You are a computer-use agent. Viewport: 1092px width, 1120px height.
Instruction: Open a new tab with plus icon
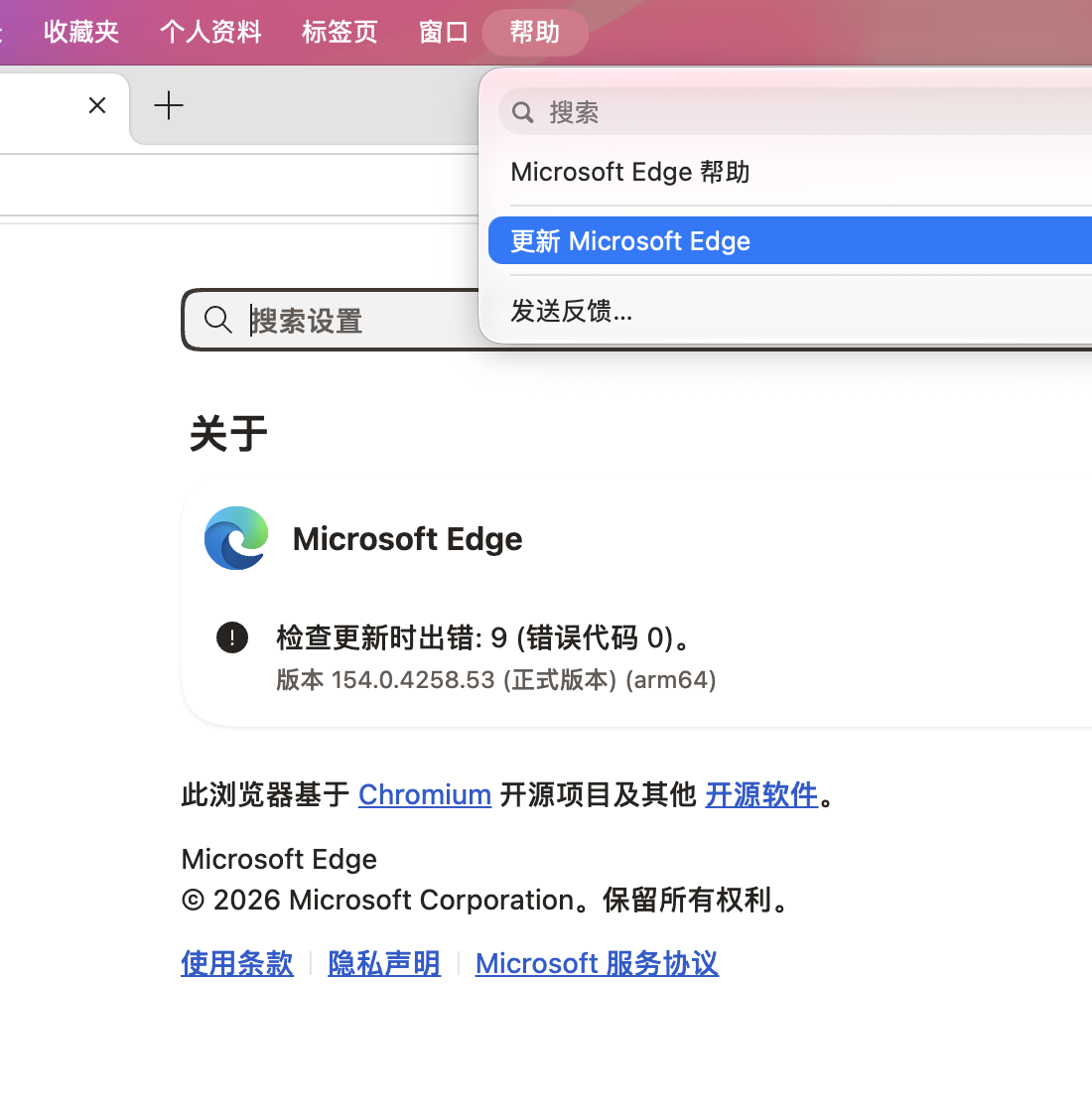(169, 105)
